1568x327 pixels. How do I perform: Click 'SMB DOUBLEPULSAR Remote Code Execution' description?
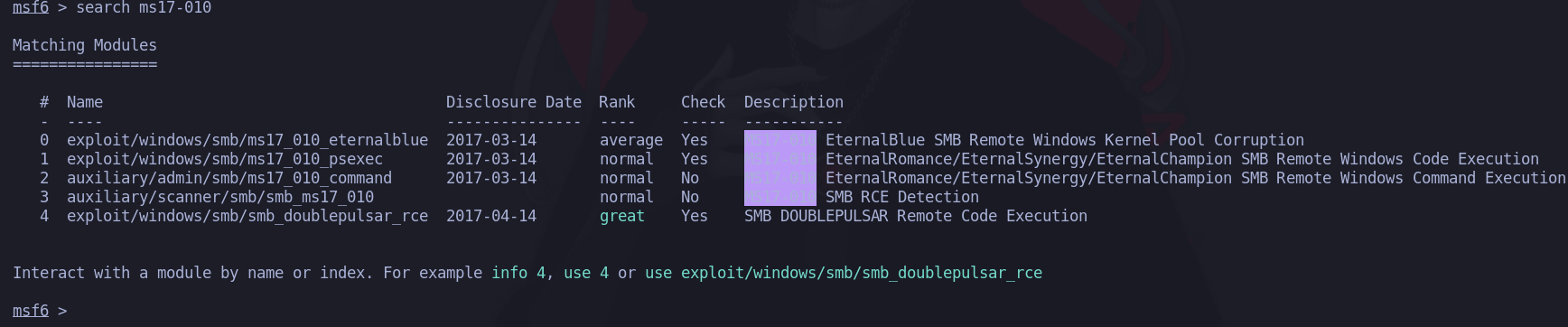916,216
